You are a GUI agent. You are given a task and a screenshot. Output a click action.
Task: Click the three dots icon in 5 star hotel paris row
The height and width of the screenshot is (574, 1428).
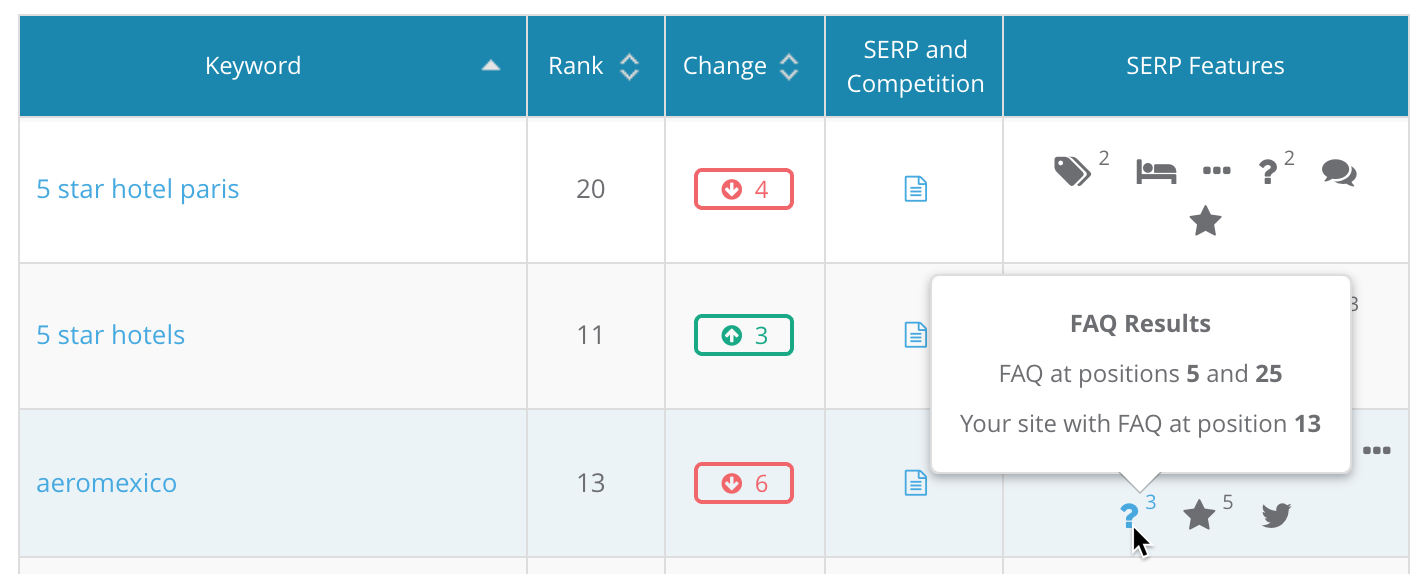[x=1216, y=172]
